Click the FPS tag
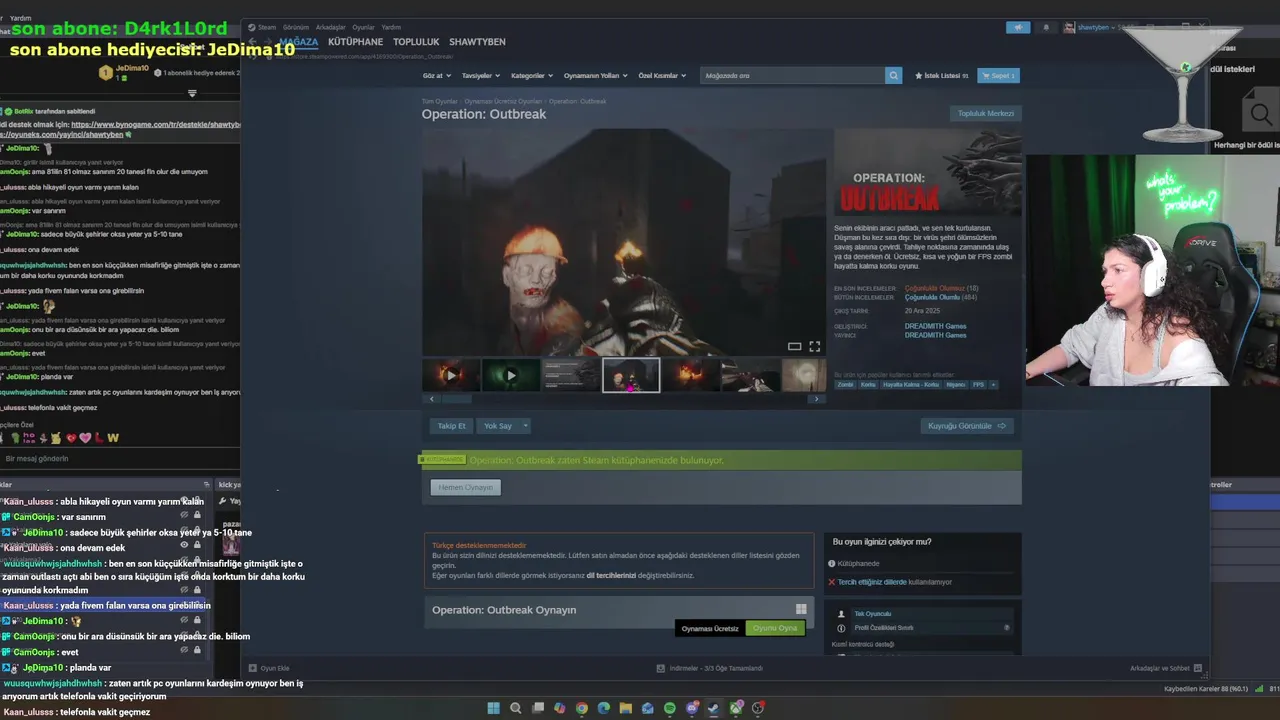This screenshot has height=720, width=1280. (979, 384)
